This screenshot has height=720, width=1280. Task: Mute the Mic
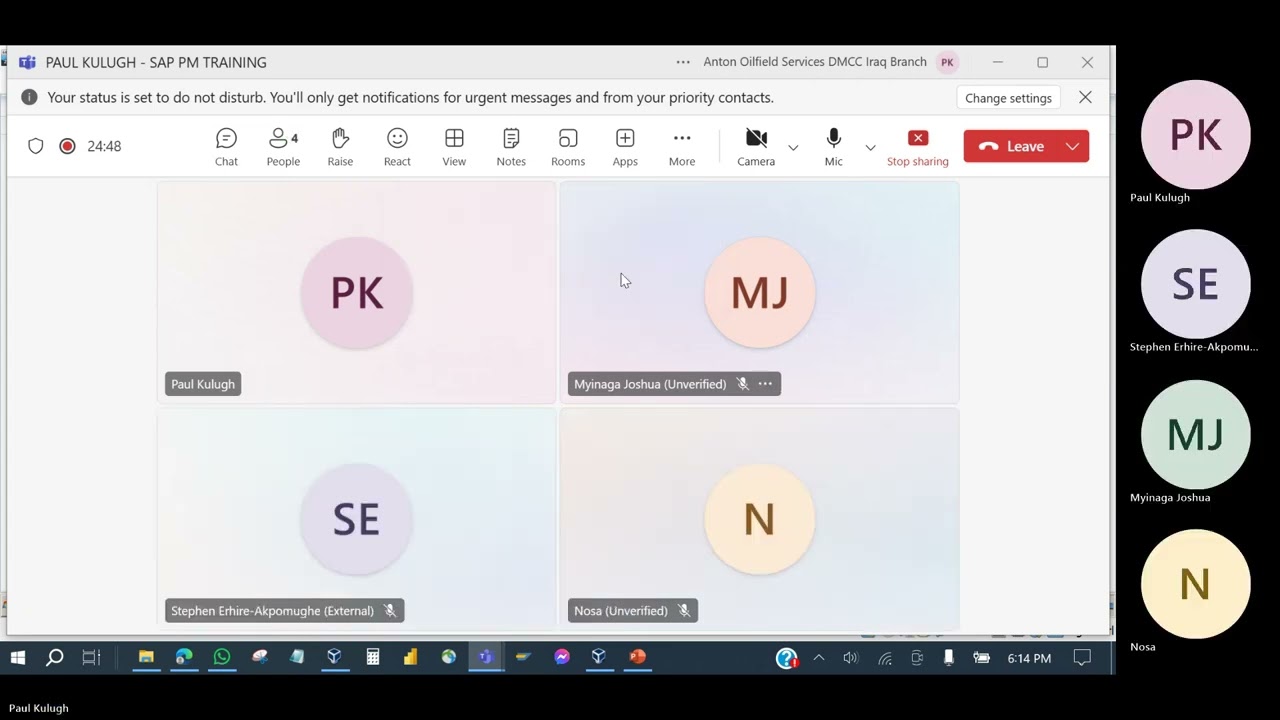pyautogui.click(x=834, y=147)
